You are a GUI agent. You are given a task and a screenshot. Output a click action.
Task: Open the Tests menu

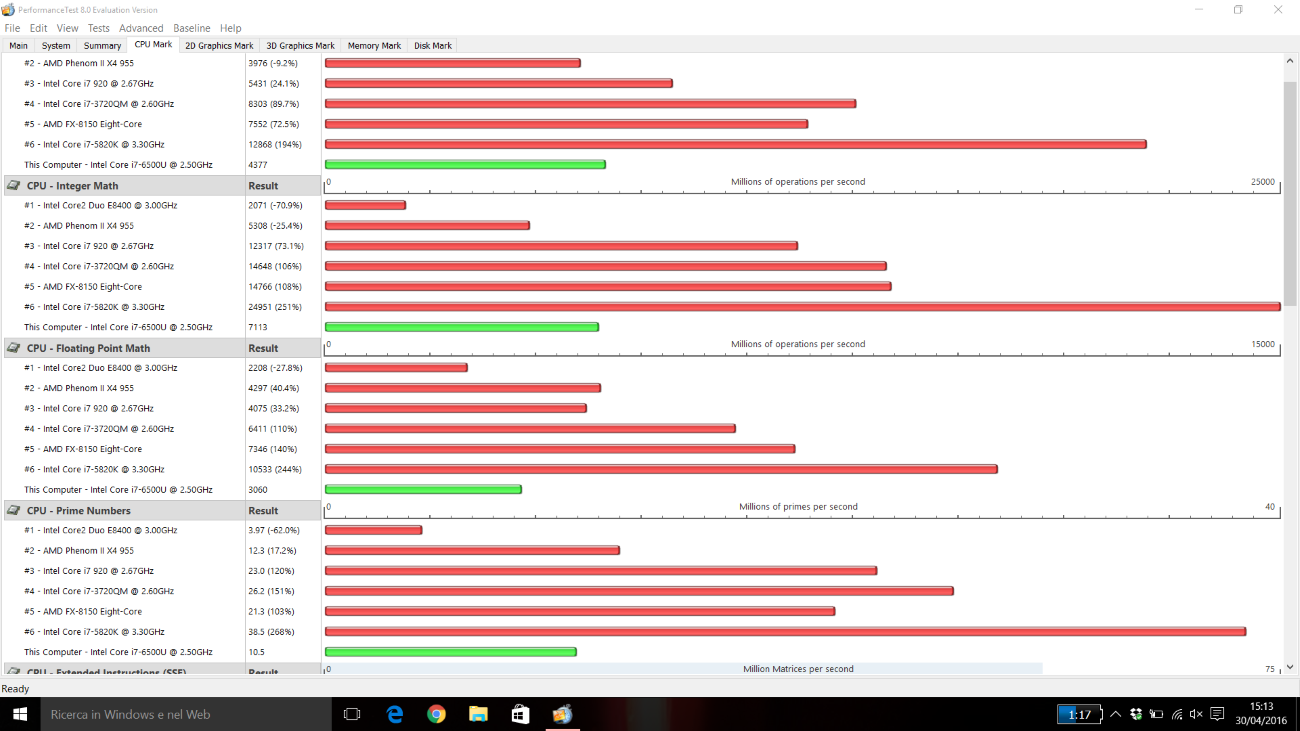click(x=98, y=28)
